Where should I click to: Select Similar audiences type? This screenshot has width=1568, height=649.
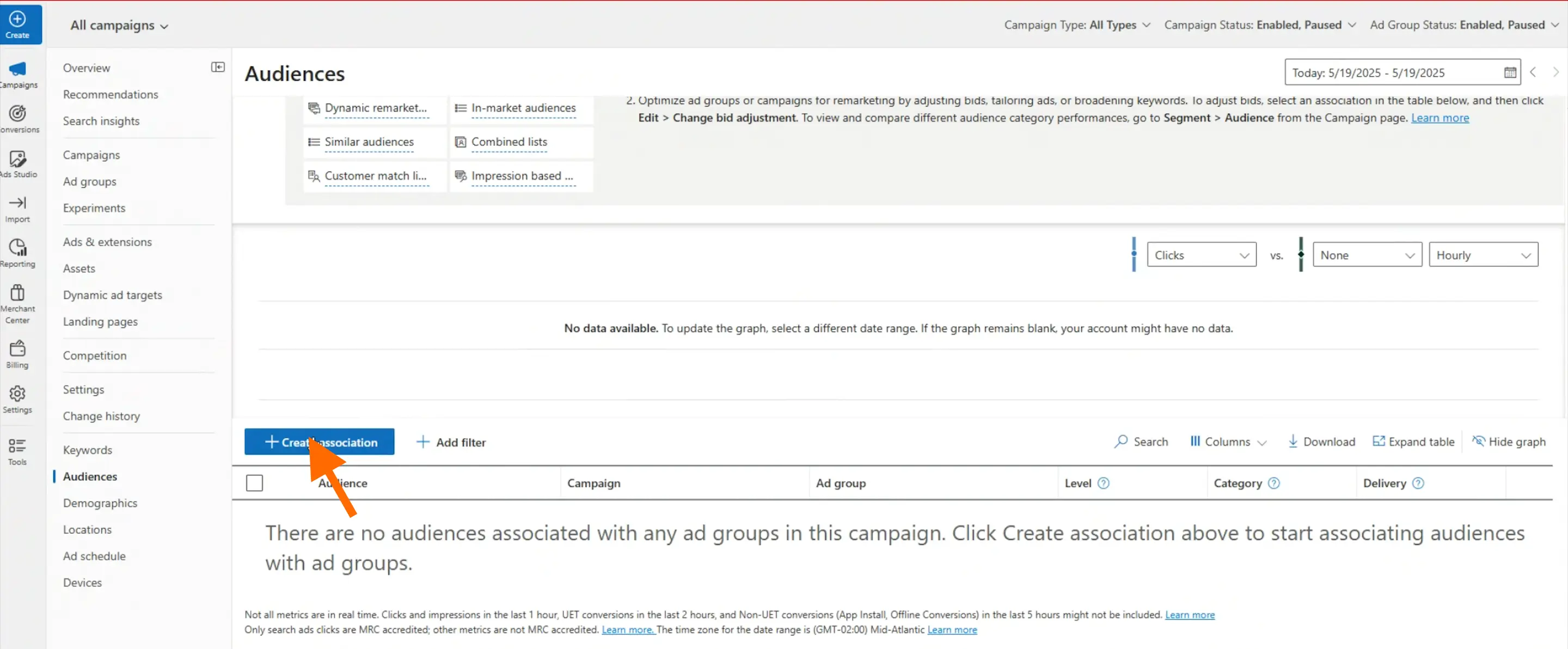point(375,142)
